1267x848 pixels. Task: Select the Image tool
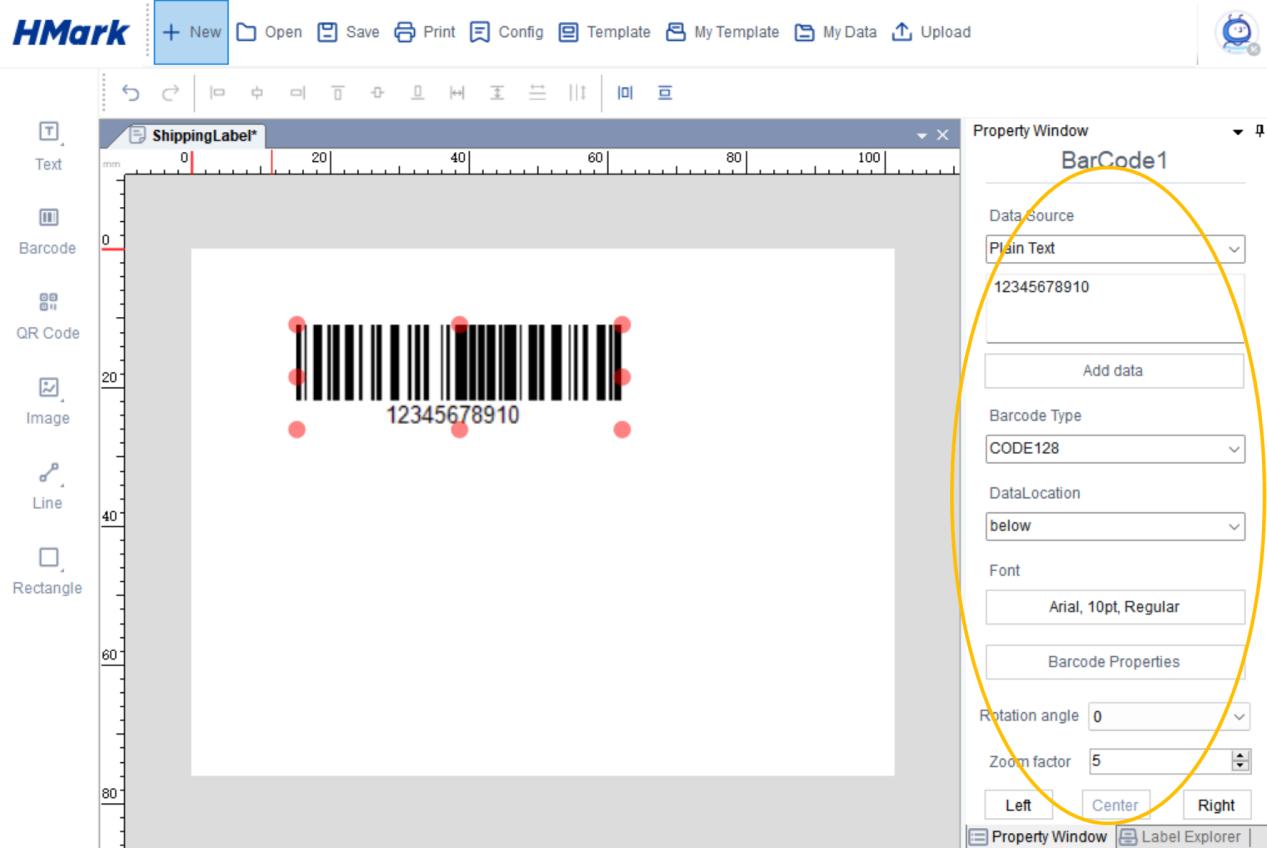pos(49,399)
